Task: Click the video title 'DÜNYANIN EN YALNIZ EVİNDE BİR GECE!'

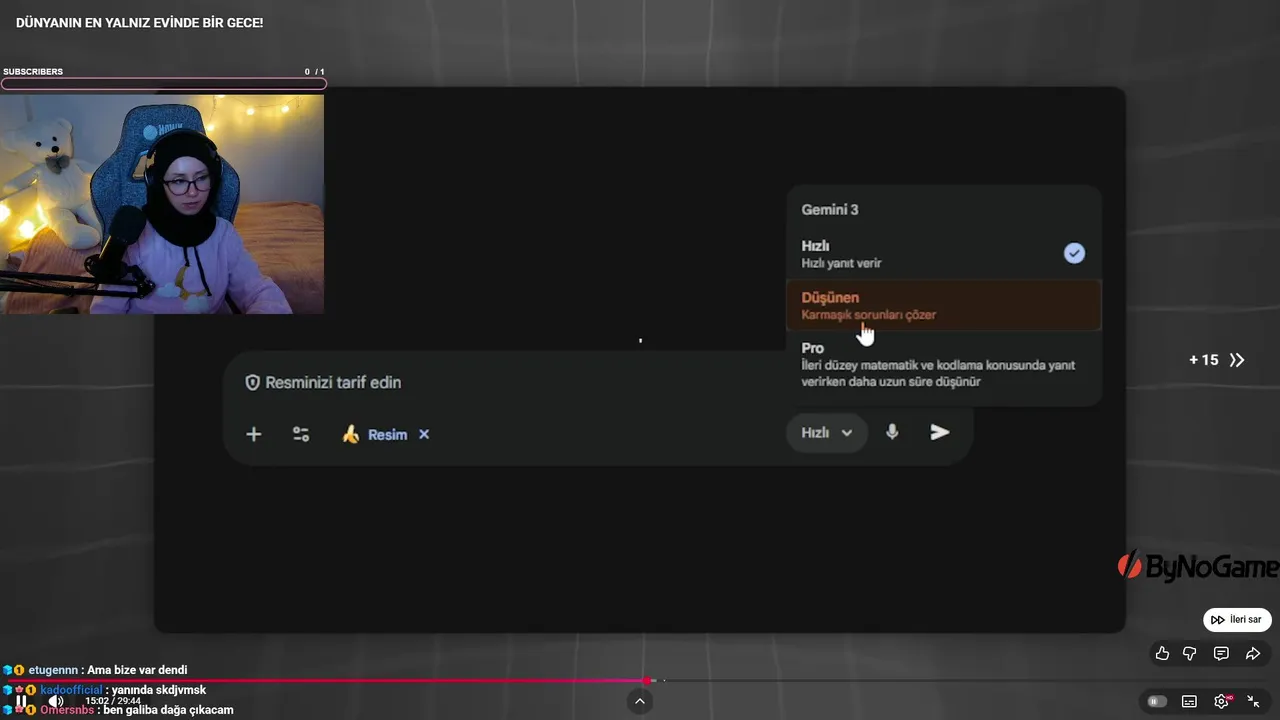Action: click(x=140, y=22)
